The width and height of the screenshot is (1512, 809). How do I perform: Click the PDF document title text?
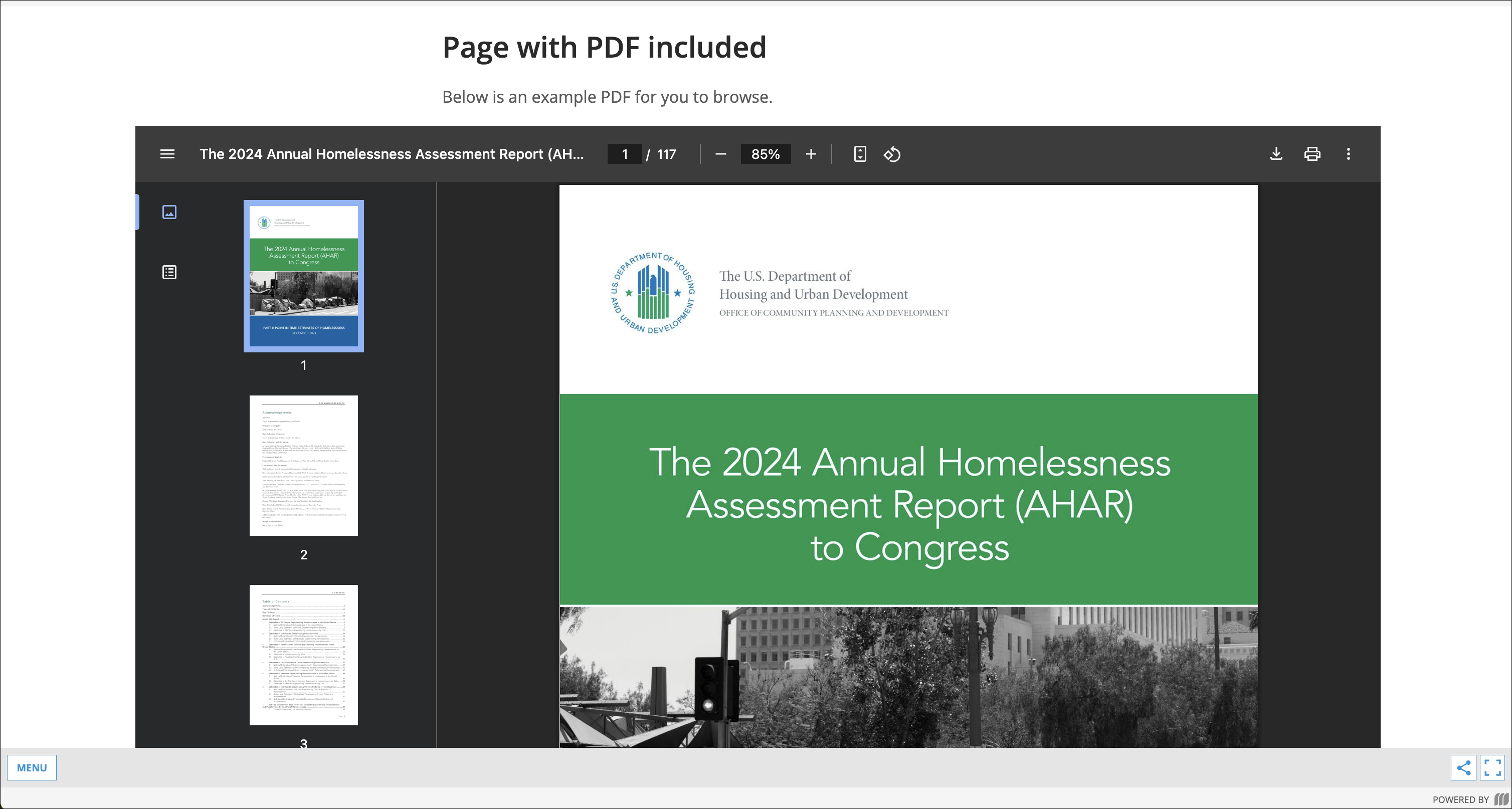pos(392,154)
